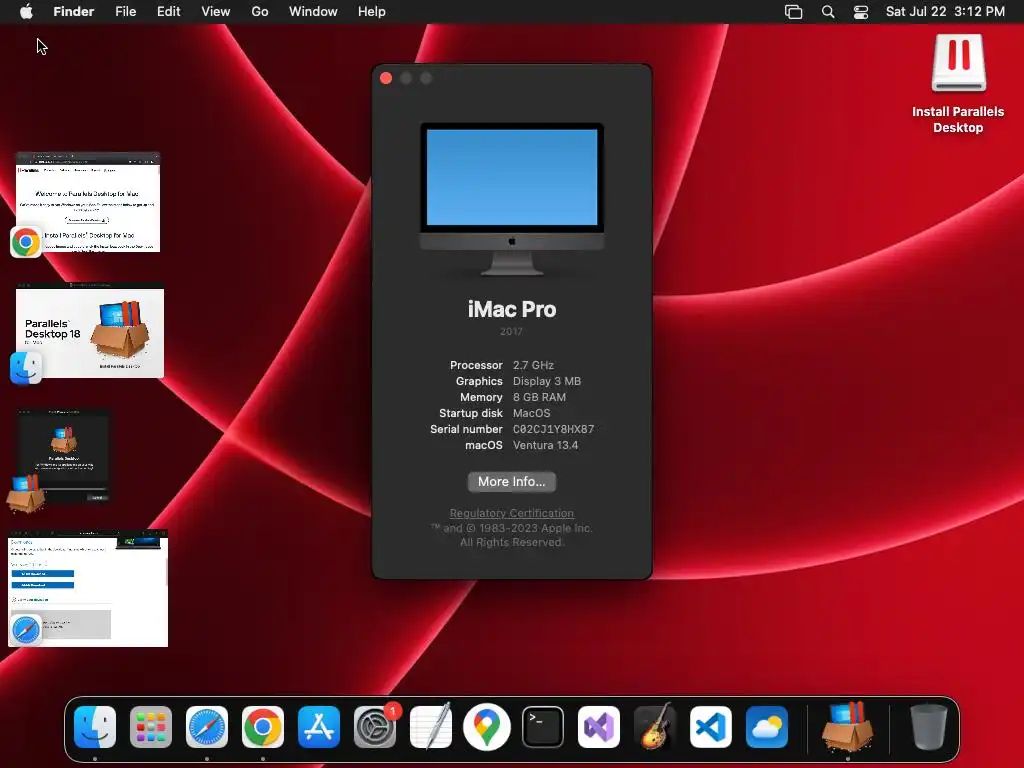Screen dimensions: 1024x768
Task: Open the Weather app in the Dock
Action: (767, 727)
